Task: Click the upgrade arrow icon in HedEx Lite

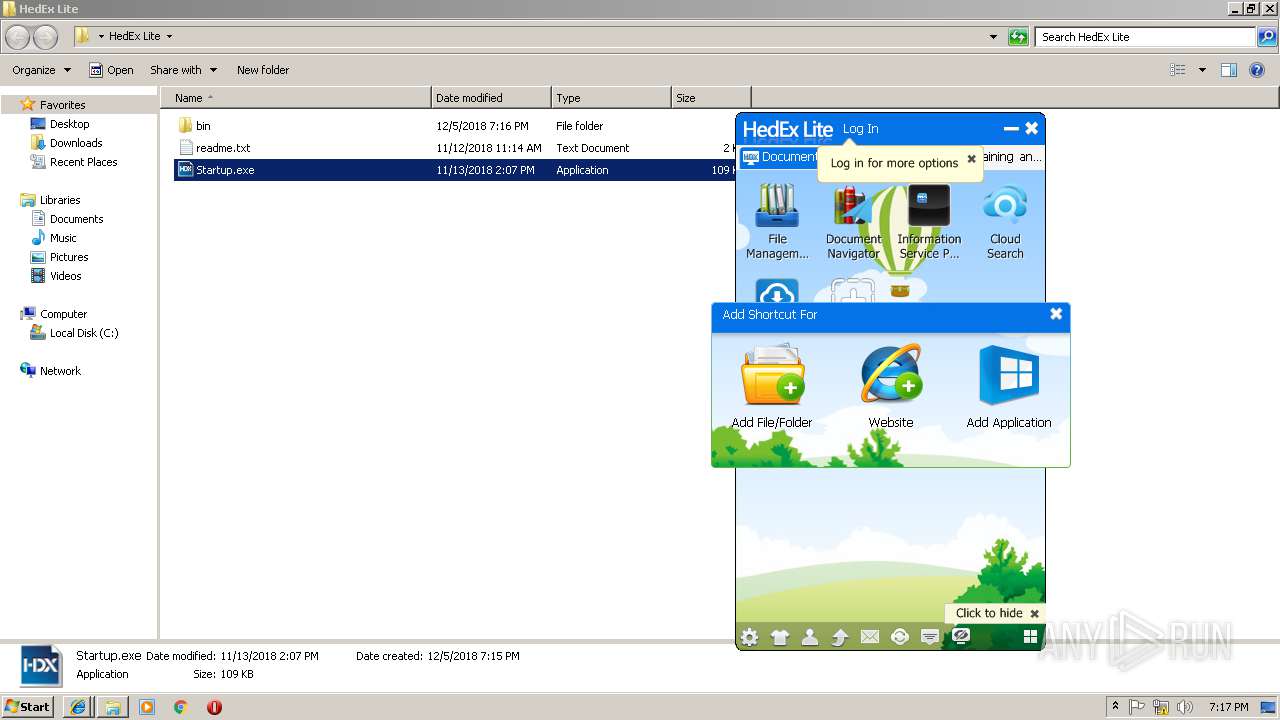Action: (x=840, y=636)
